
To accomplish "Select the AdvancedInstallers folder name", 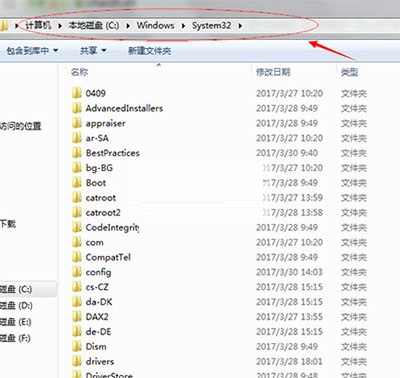I will coord(124,108).
